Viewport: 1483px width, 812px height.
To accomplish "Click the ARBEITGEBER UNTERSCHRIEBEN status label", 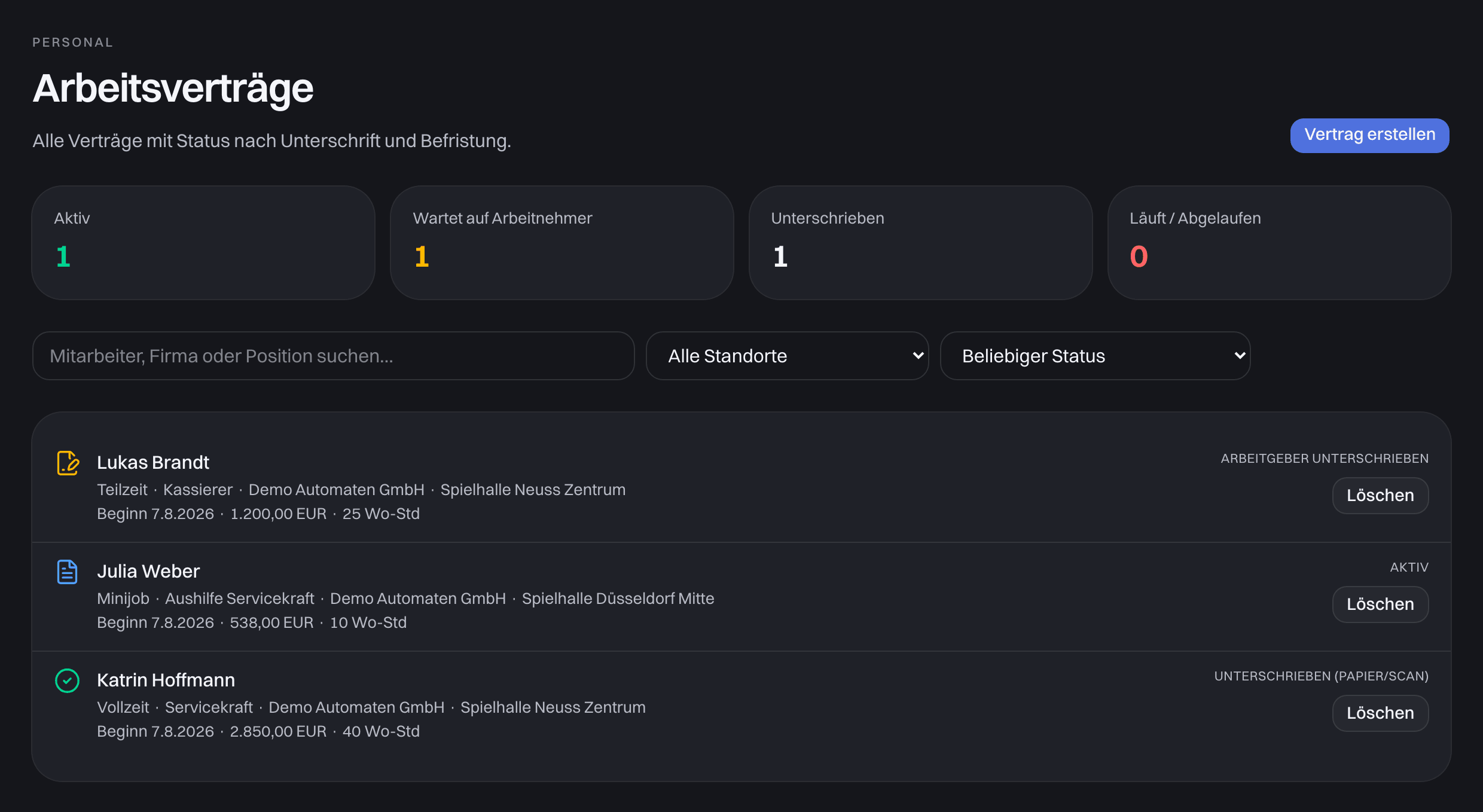I will coord(1325,459).
